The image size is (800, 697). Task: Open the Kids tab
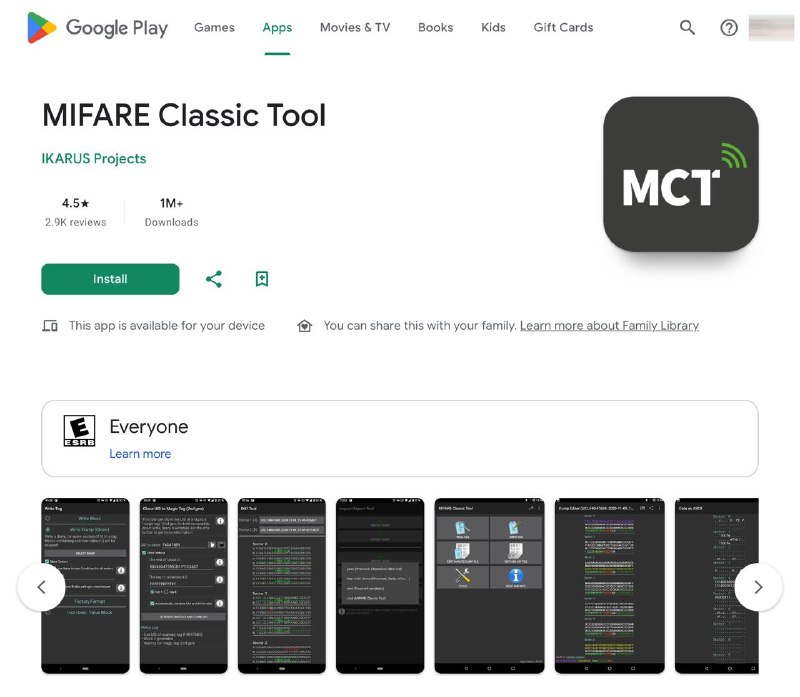[x=493, y=28]
